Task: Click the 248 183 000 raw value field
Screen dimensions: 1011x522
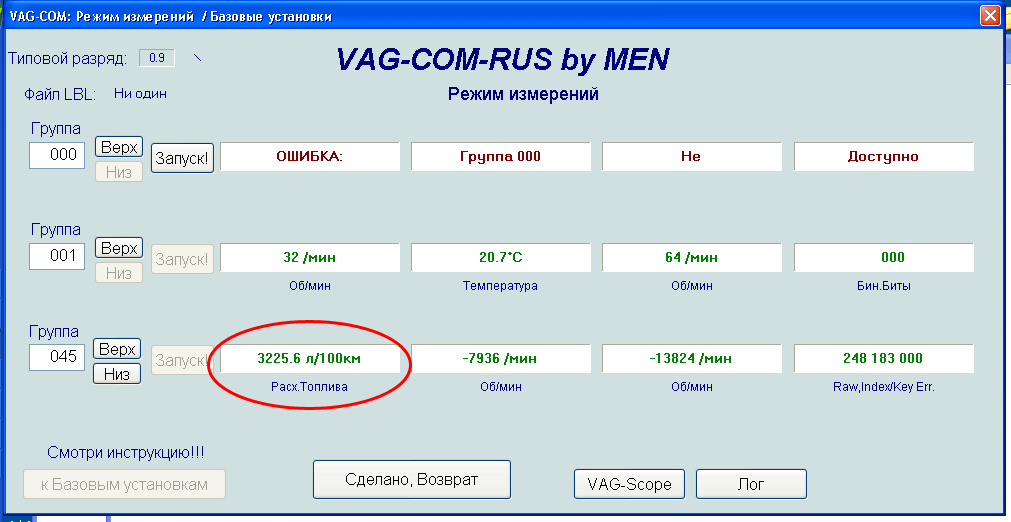Action: (x=883, y=358)
